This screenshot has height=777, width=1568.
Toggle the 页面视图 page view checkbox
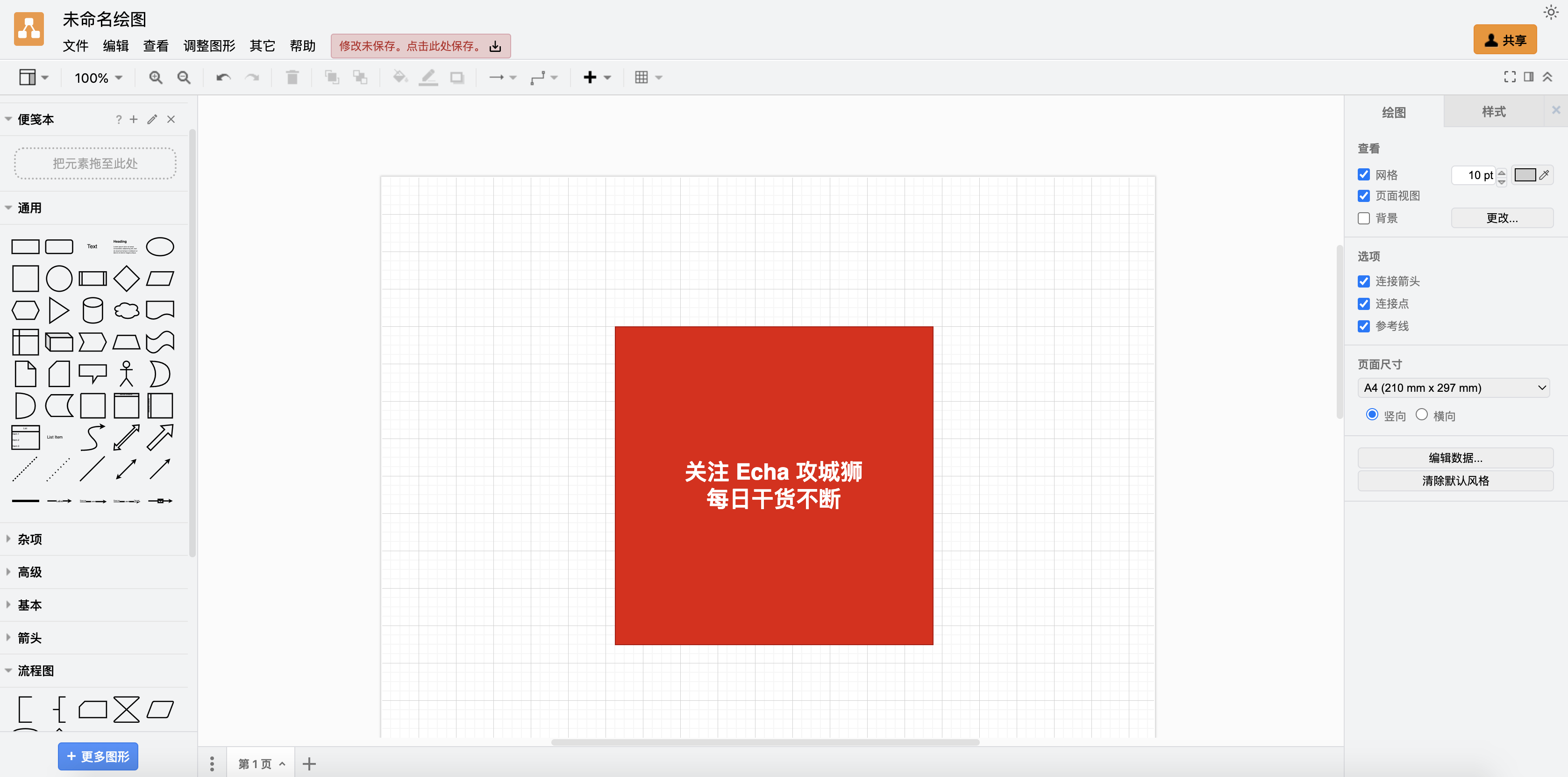1364,196
